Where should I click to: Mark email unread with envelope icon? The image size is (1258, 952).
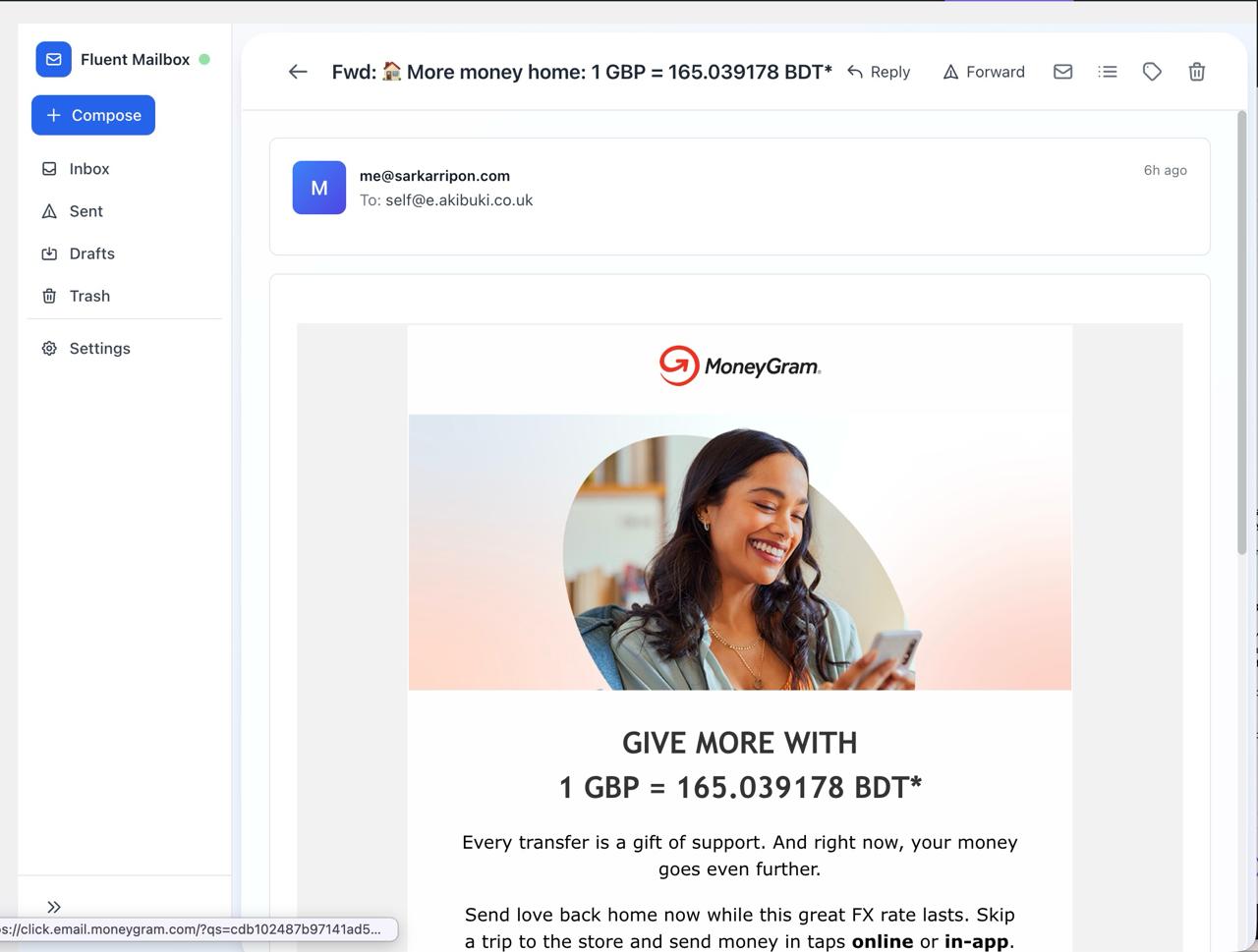click(1062, 72)
